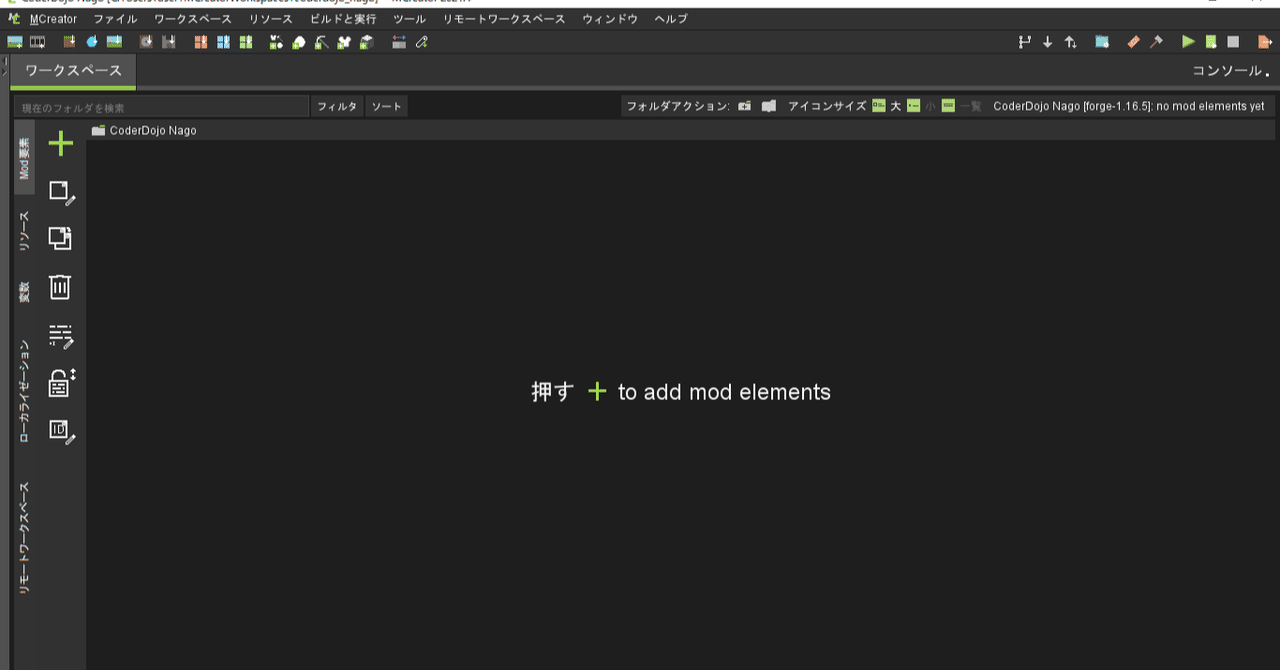The height and width of the screenshot is (670, 1280).
Task: Click the blue blob import icon
Action: [x=92, y=42]
